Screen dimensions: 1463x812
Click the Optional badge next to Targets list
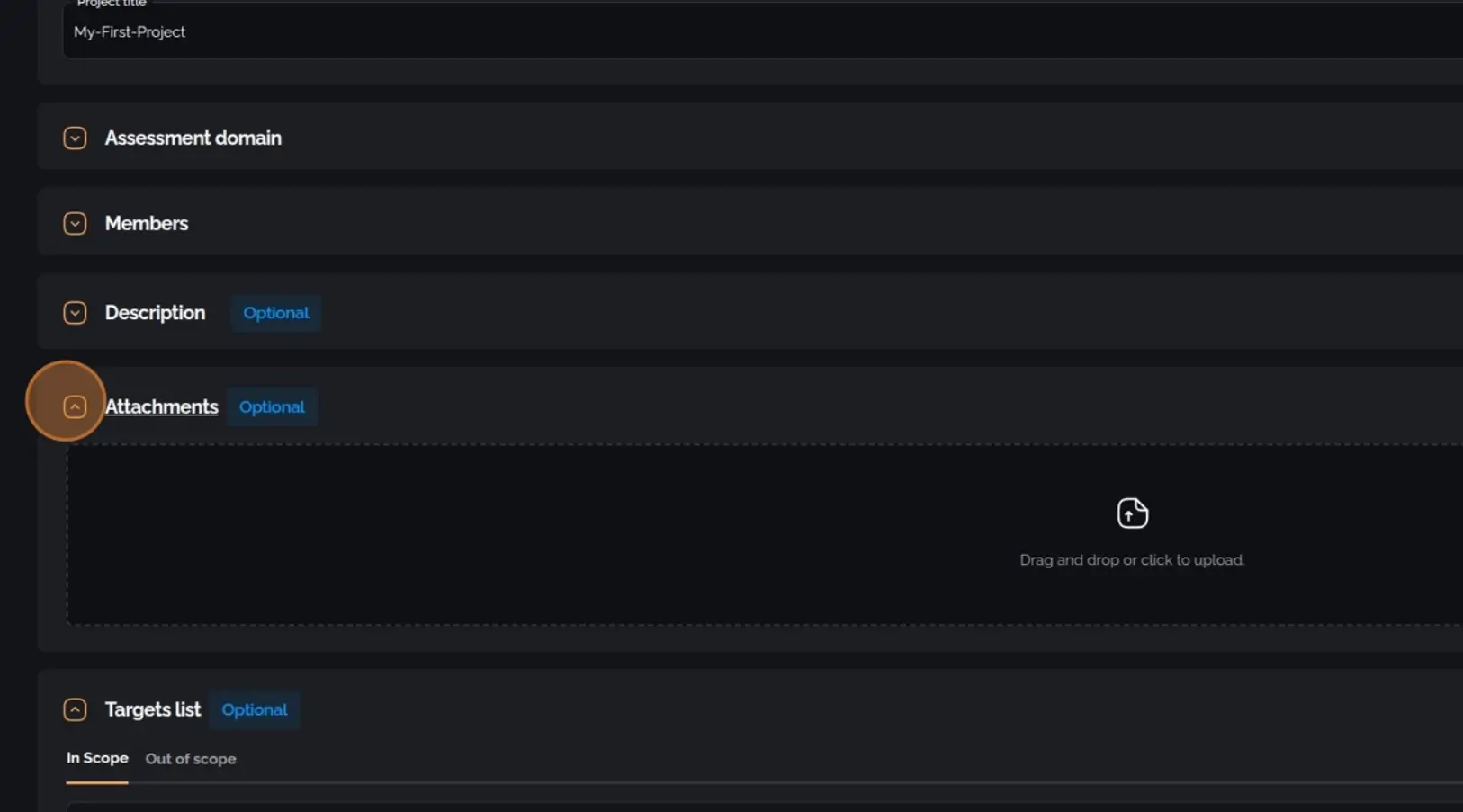point(255,709)
